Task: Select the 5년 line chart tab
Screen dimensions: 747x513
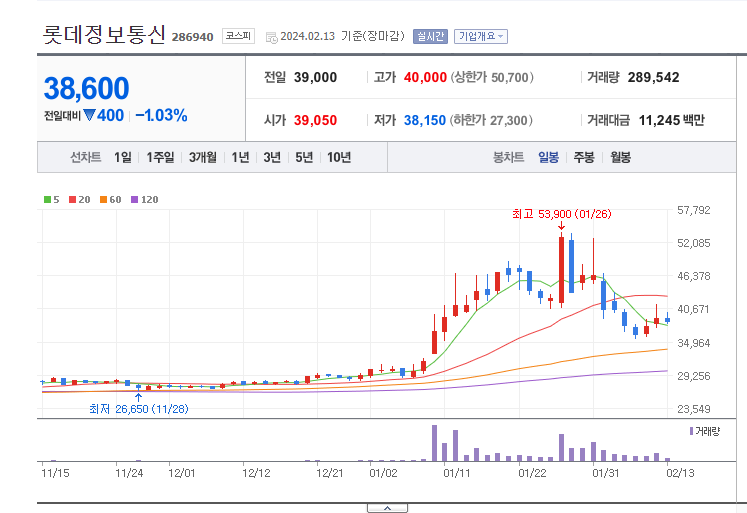Action: coord(304,157)
